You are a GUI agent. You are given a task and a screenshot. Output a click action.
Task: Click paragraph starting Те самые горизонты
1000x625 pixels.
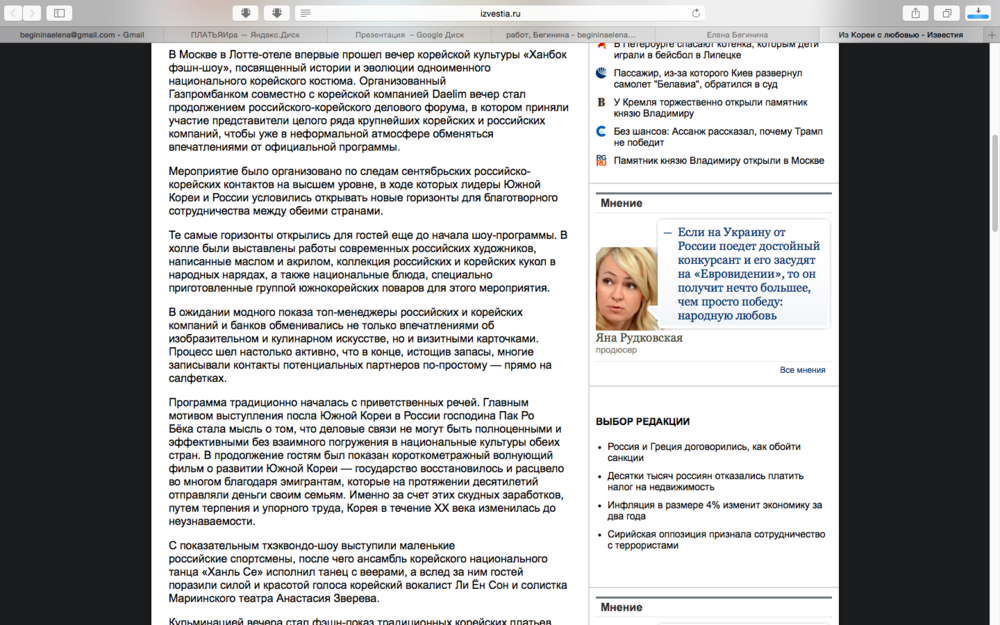(x=368, y=261)
